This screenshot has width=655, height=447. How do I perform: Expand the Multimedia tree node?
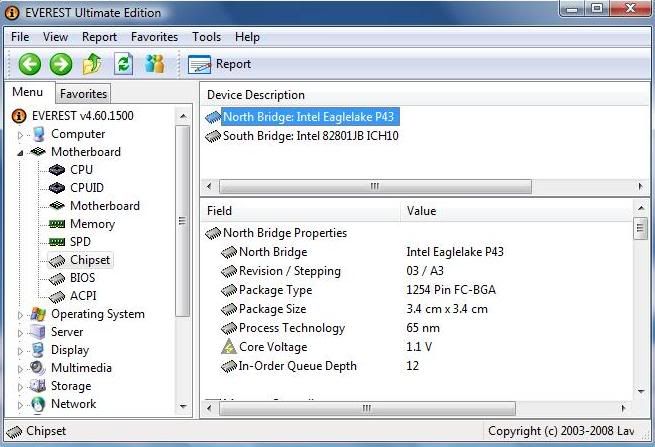(x=20, y=369)
